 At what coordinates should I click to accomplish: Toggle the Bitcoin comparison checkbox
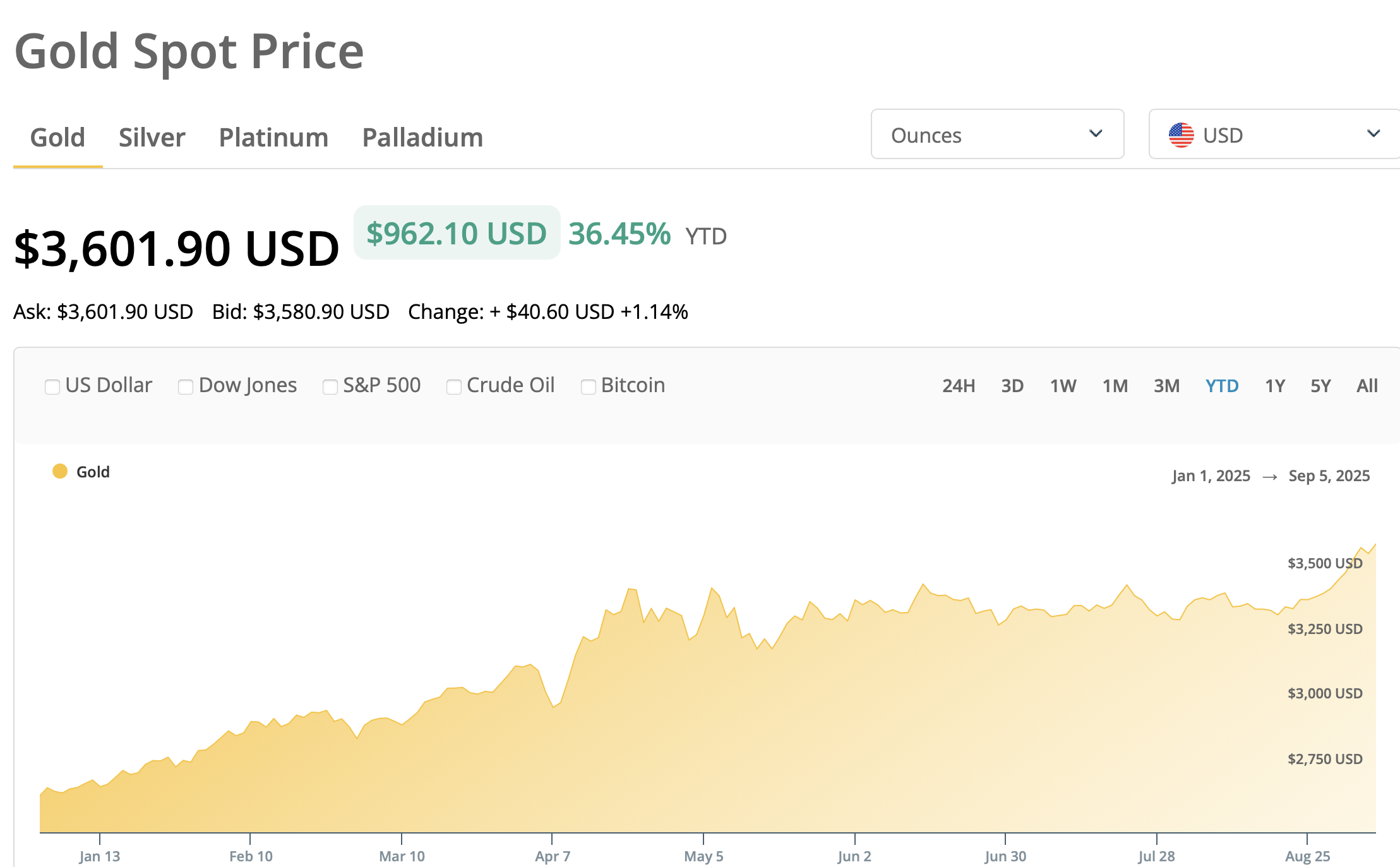coord(588,386)
